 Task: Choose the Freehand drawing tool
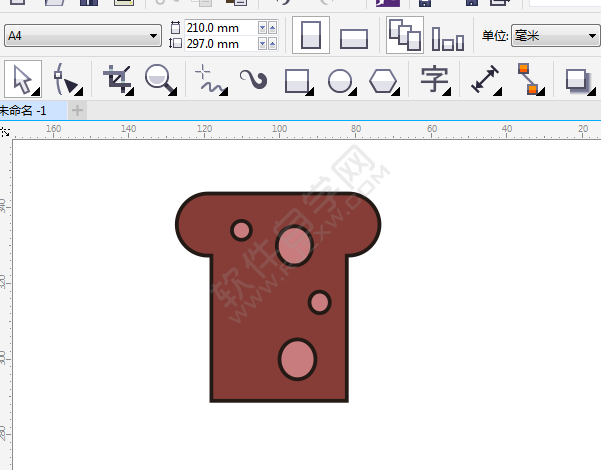(208, 79)
